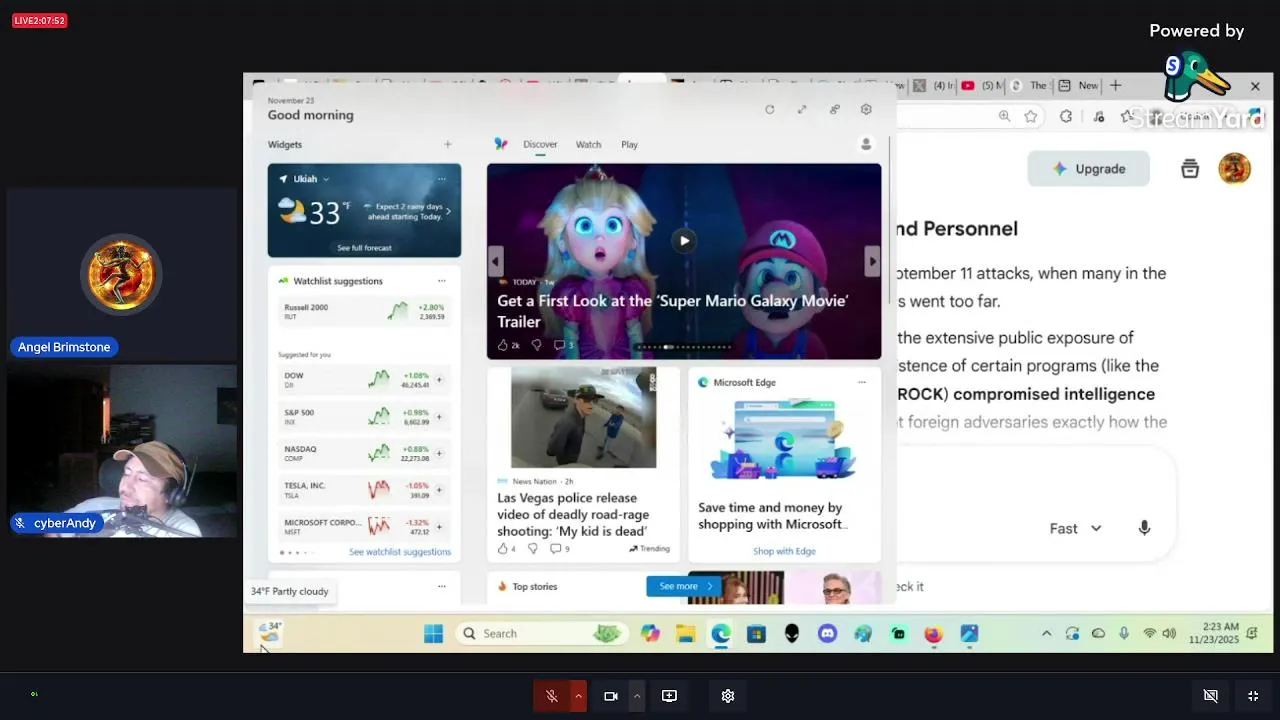Open Watchlist suggestions more options
This screenshot has height=720, width=1280.
[441, 281]
